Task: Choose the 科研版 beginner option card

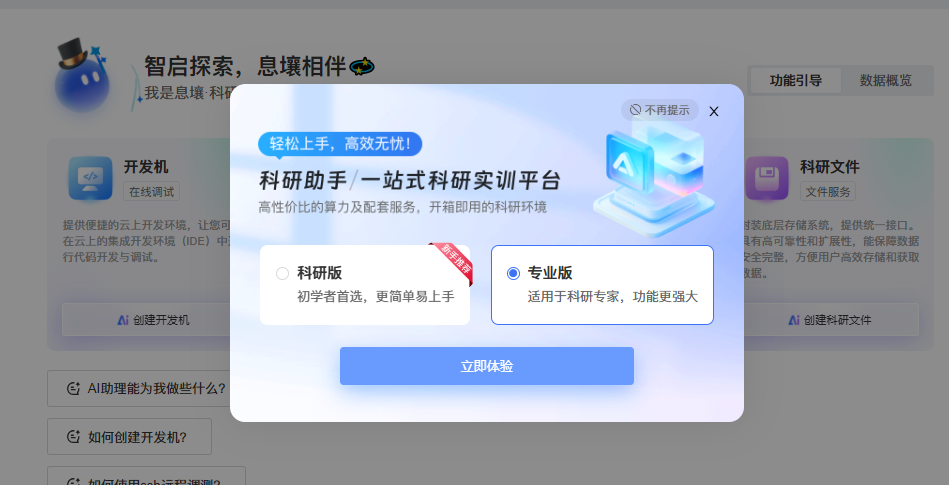Action: [365, 285]
